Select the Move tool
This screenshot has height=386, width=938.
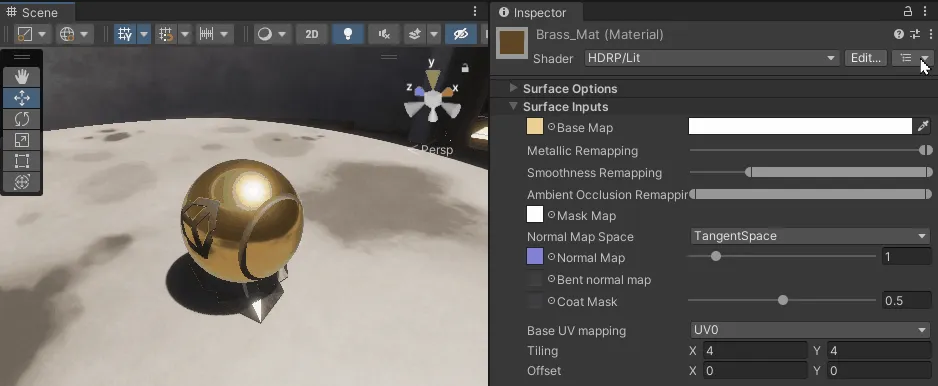tap(22, 98)
